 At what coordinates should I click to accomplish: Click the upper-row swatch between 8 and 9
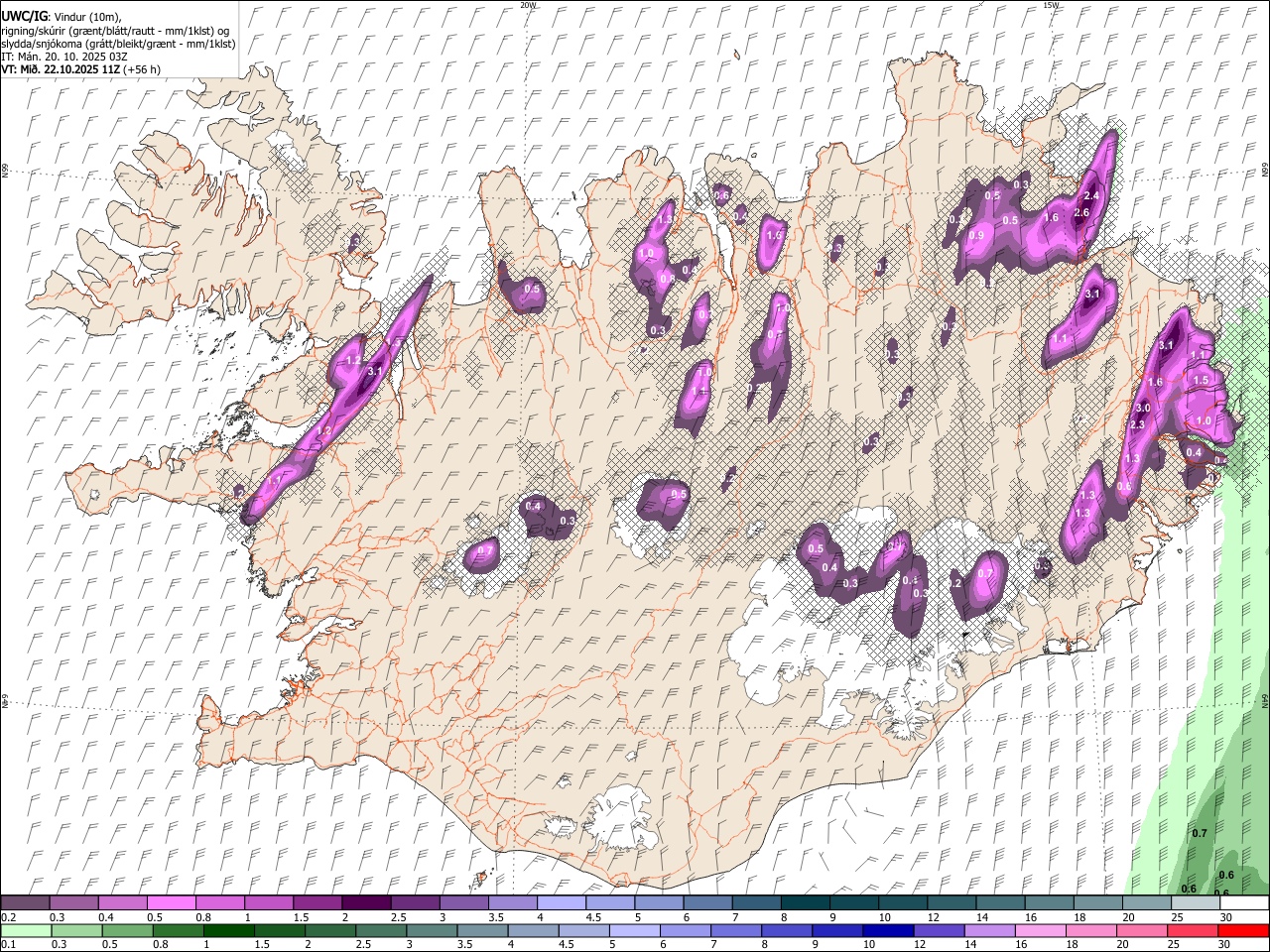pos(805,903)
